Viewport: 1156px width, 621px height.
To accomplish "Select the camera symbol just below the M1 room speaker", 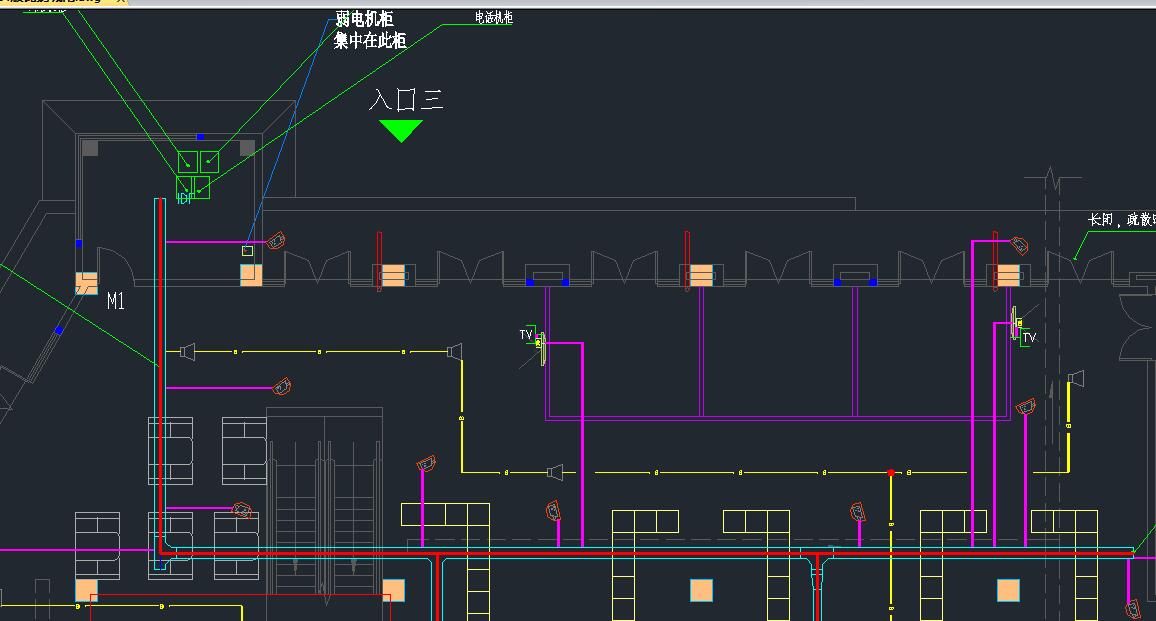I will (x=282, y=386).
